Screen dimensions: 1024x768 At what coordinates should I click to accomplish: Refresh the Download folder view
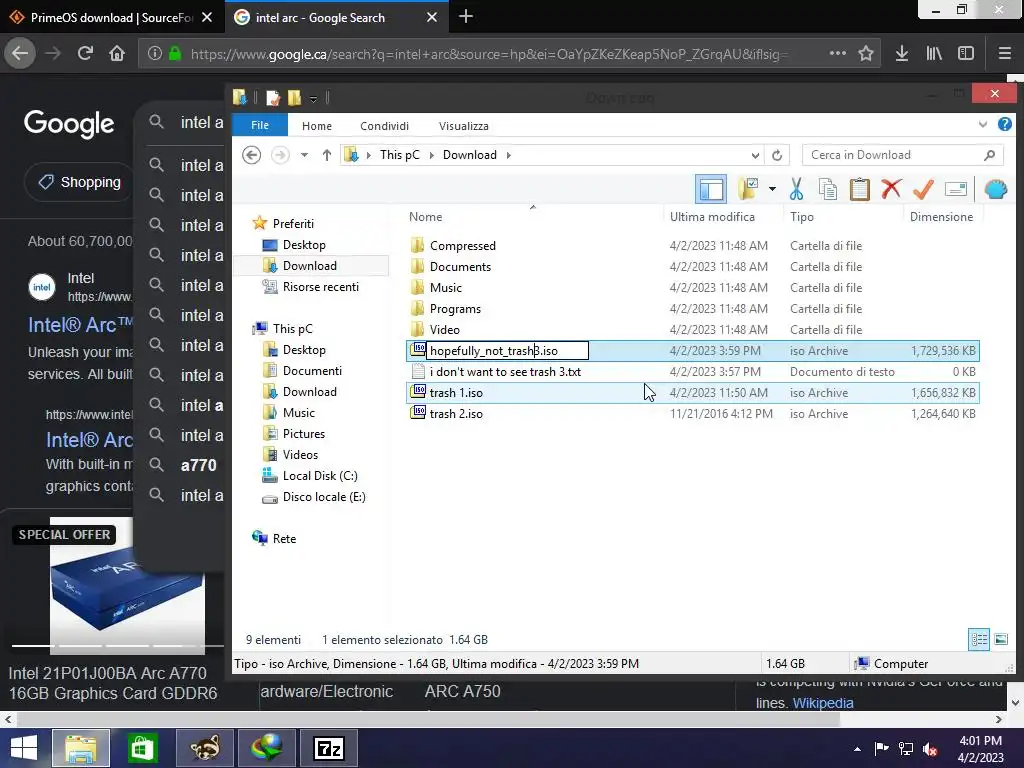[777, 155]
